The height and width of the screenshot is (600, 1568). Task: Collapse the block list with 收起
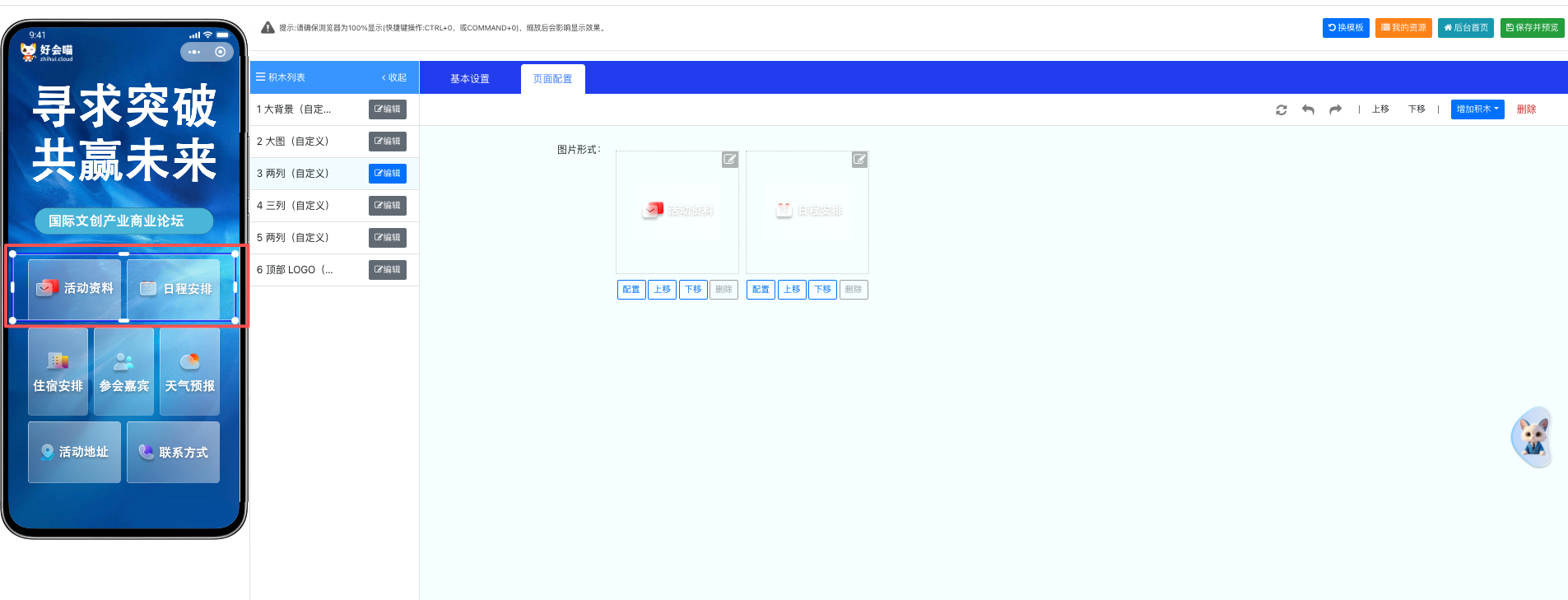click(x=394, y=77)
